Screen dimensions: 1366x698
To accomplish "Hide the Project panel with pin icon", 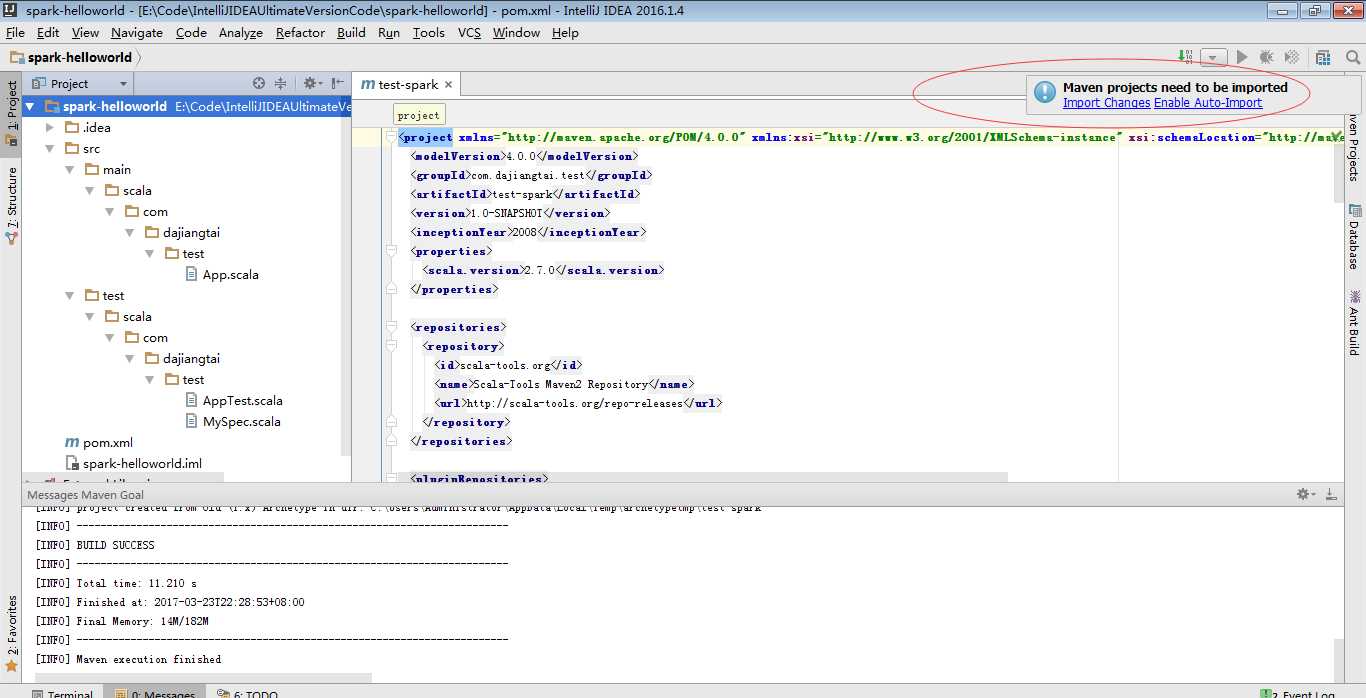I will 337,84.
